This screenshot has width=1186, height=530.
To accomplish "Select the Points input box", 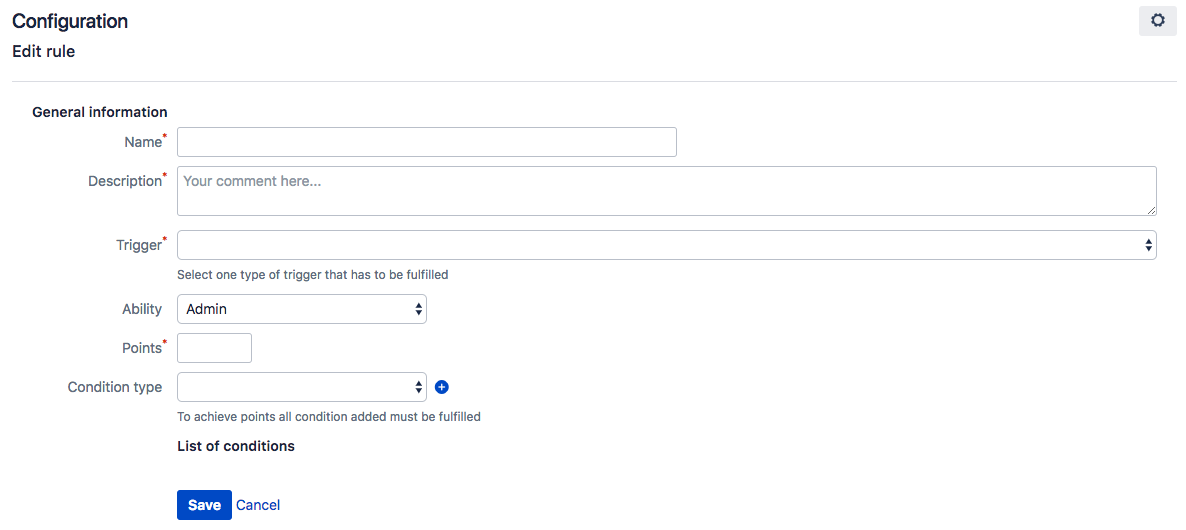I will pos(214,348).
